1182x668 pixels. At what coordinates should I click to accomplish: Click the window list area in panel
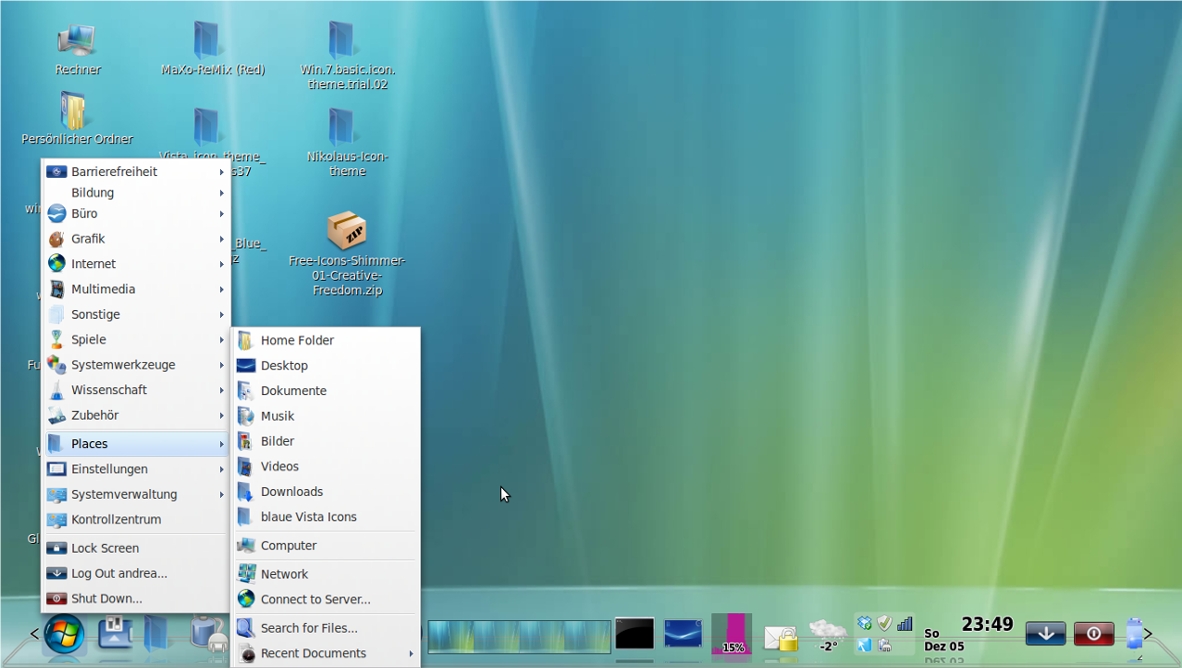pos(519,636)
